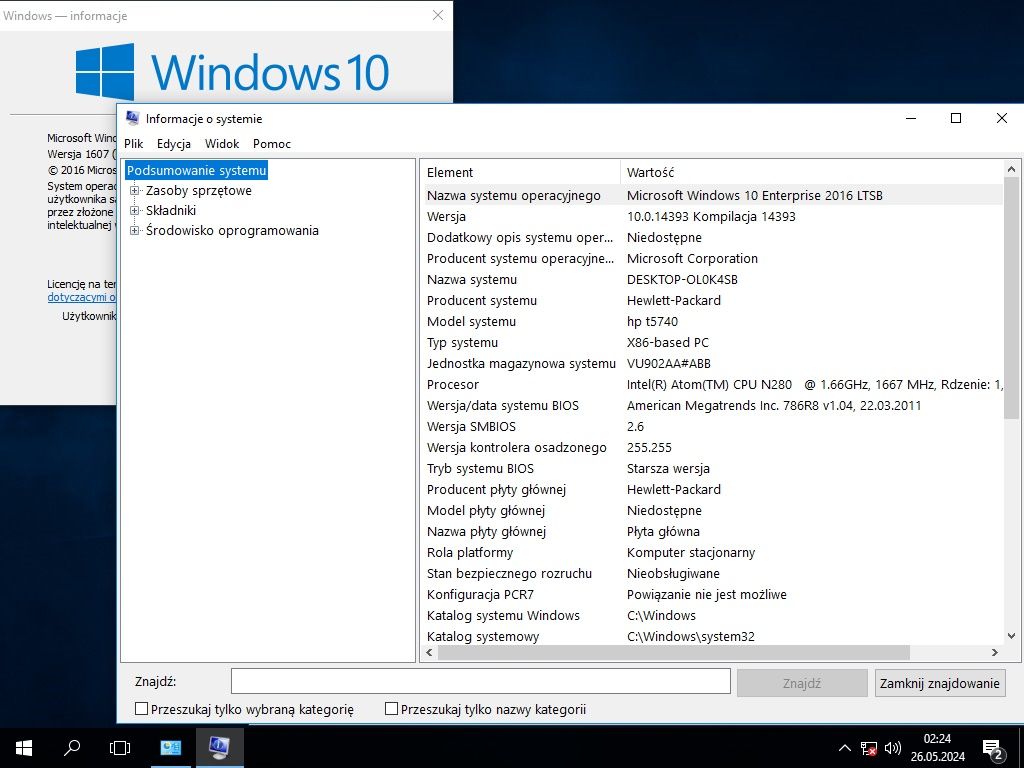Screen dimensions: 1024x768
Task: Select Katalog systemu Windows row label
Action: (503, 615)
